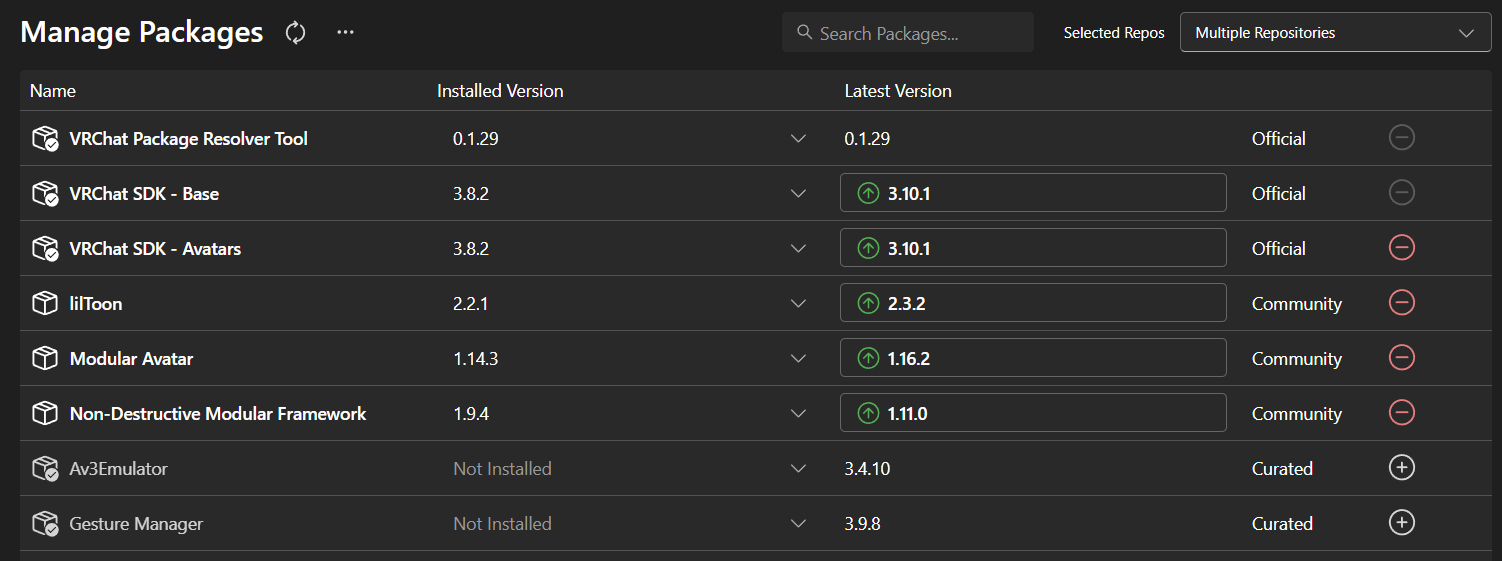Image resolution: width=1502 pixels, height=561 pixels.
Task: Click package icon for VRChat SDK - Avatars
Action: coord(45,249)
